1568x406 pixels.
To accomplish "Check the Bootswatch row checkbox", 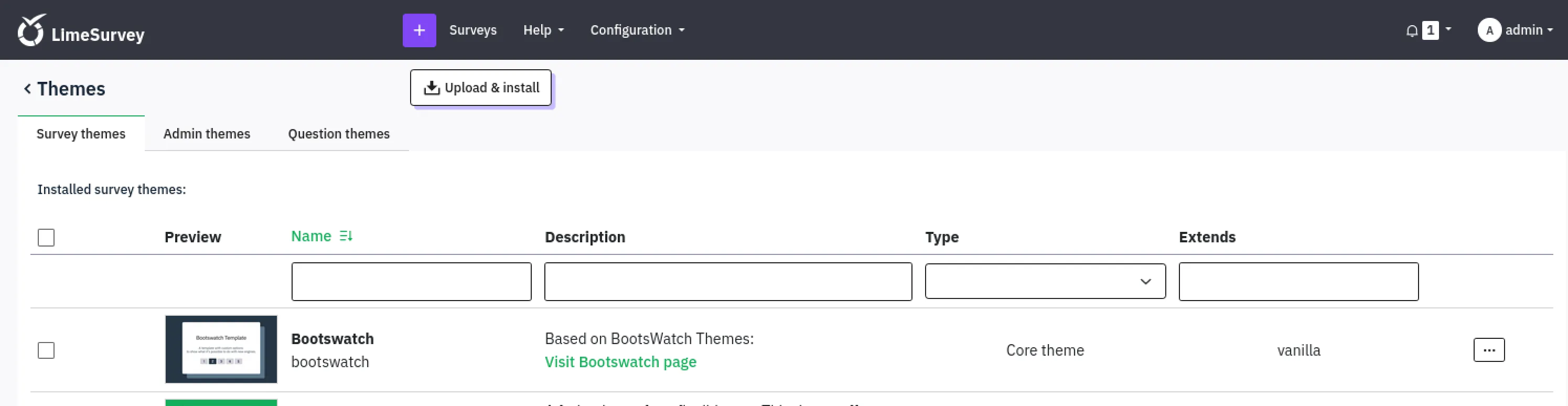I will coord(46,350).
